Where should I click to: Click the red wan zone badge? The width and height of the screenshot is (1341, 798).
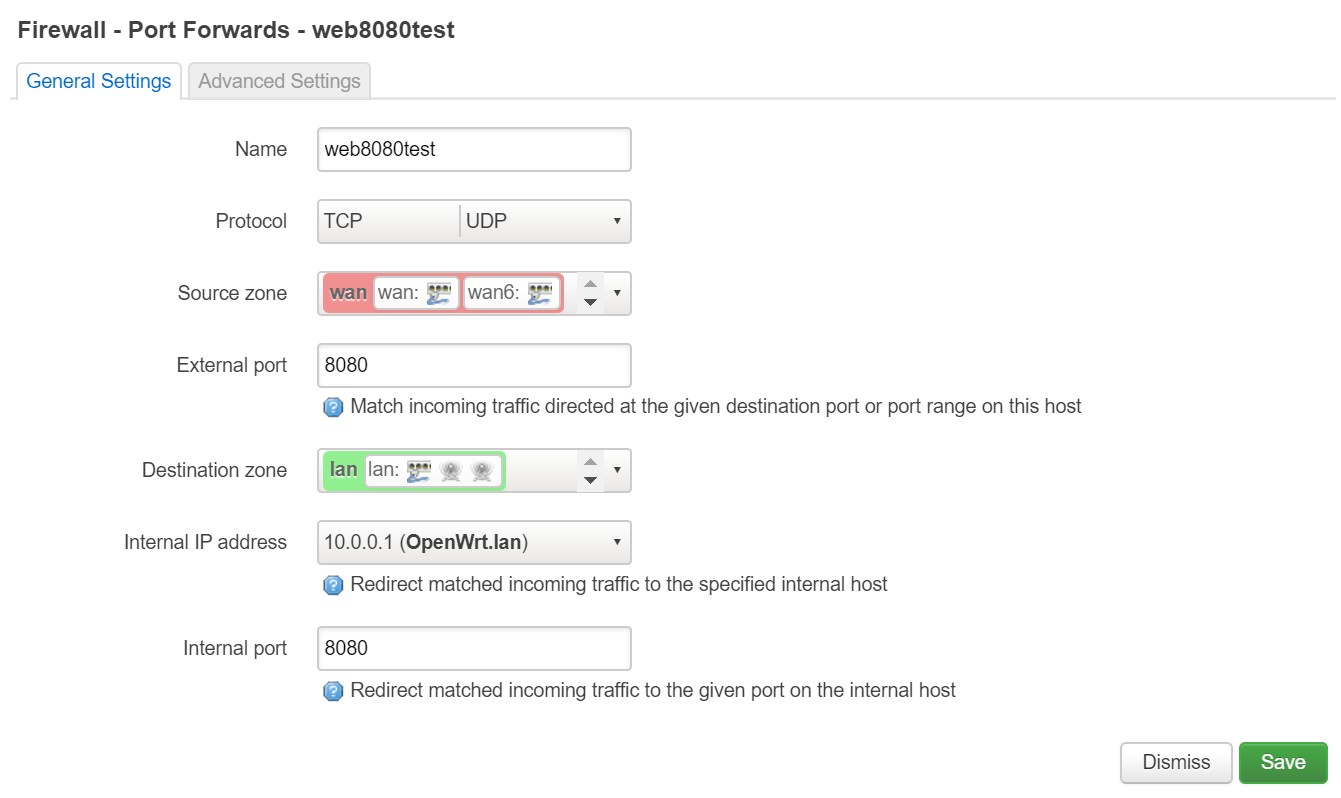coord(348,293)
